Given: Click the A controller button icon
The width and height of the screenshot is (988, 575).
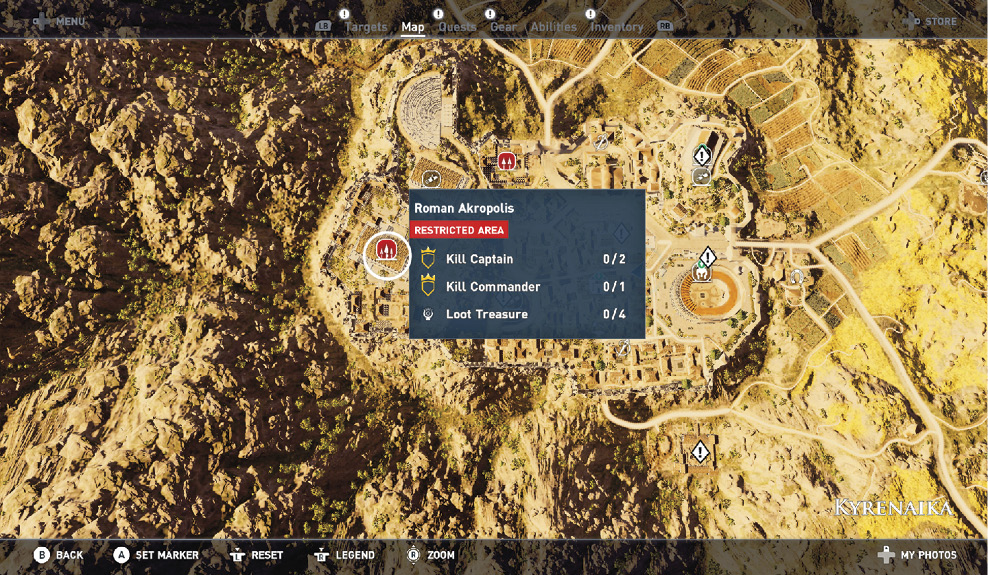Looking at the screenshot, I should (121, 555).
